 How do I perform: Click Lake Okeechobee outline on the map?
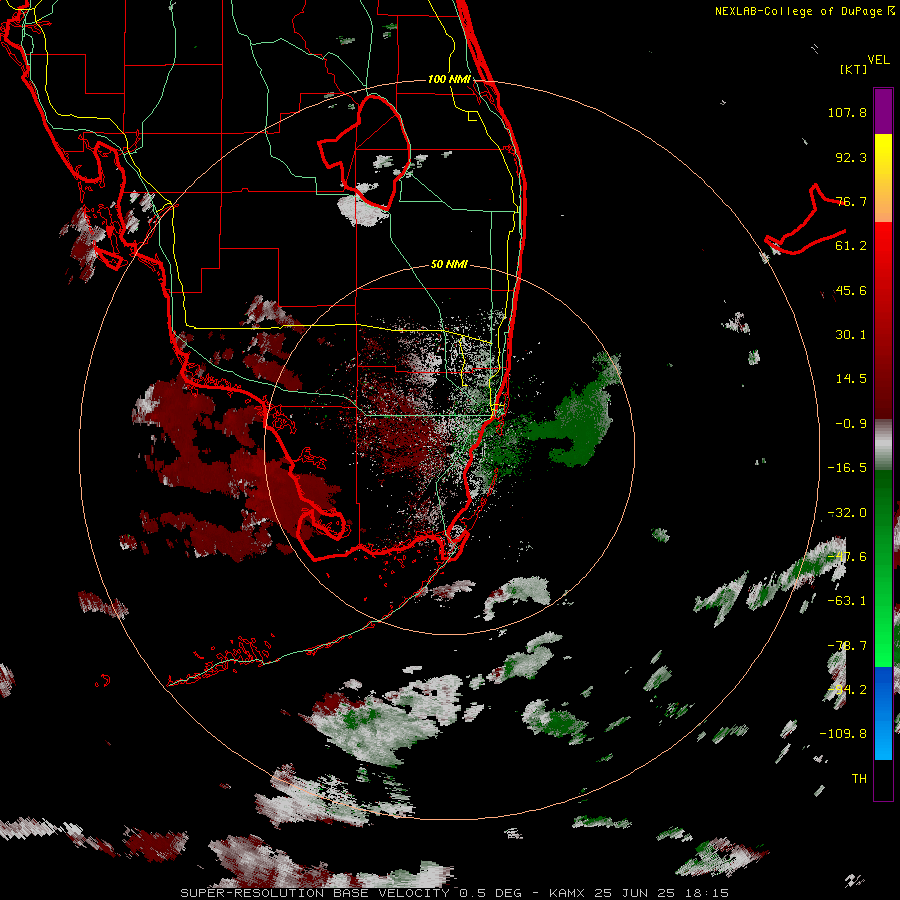(366, 153)
